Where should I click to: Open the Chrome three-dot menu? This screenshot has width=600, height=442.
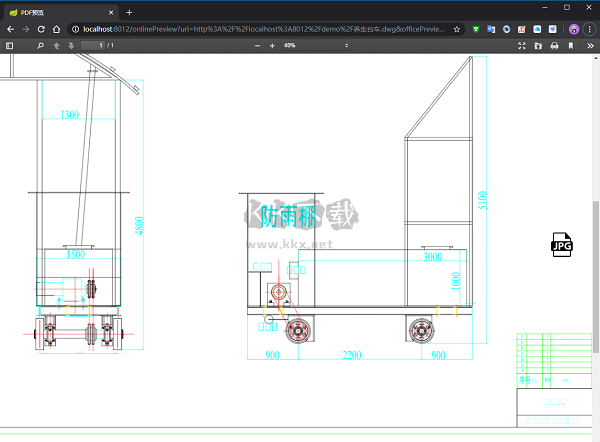point(589,29)
